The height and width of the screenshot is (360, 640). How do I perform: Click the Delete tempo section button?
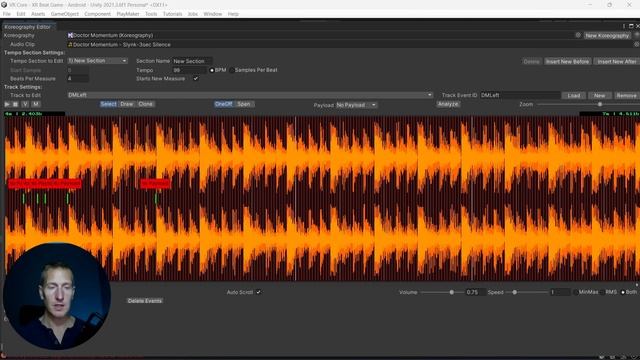tap(531, 61)
